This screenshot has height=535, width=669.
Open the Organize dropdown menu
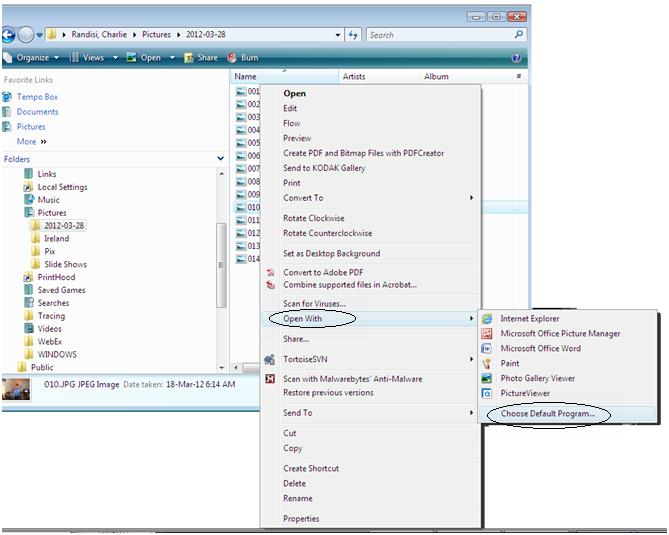(x=35, y=58)
